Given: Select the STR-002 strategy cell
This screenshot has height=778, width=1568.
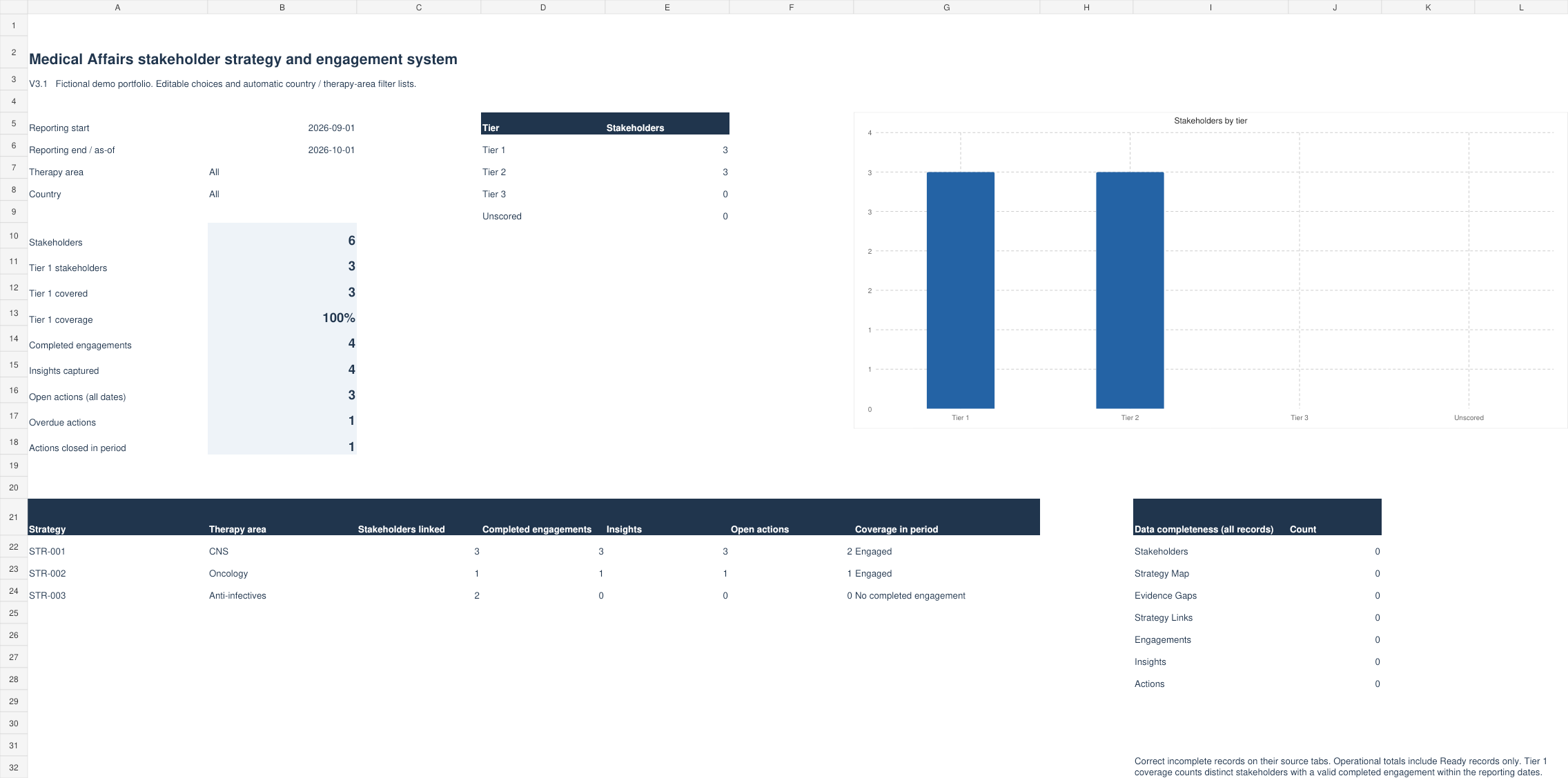Looking at the screenshot, I should pos(117,569).
